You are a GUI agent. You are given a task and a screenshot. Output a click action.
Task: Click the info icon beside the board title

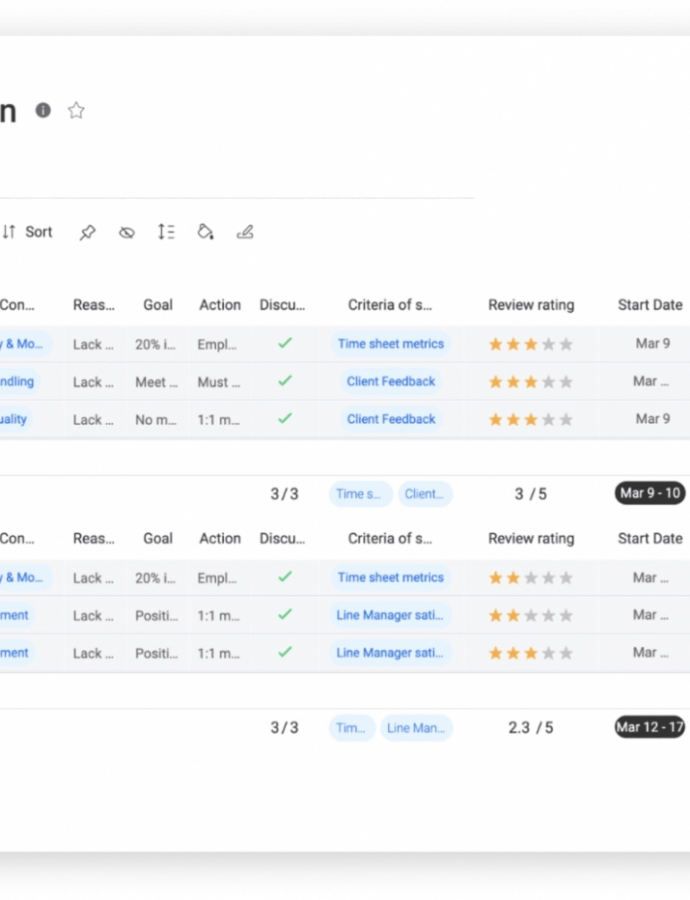pyautogui.click(x=43, y=110)
